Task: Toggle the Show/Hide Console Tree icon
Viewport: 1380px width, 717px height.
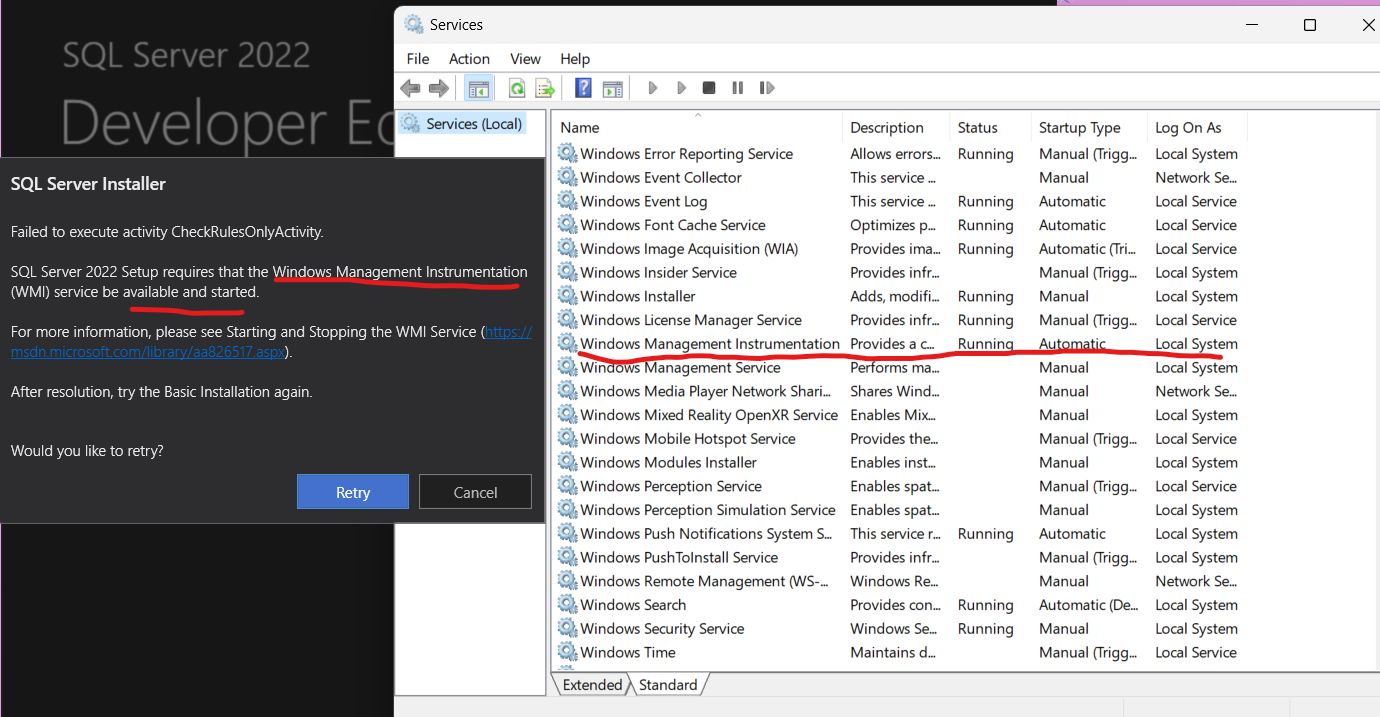Action: point(478,87)
